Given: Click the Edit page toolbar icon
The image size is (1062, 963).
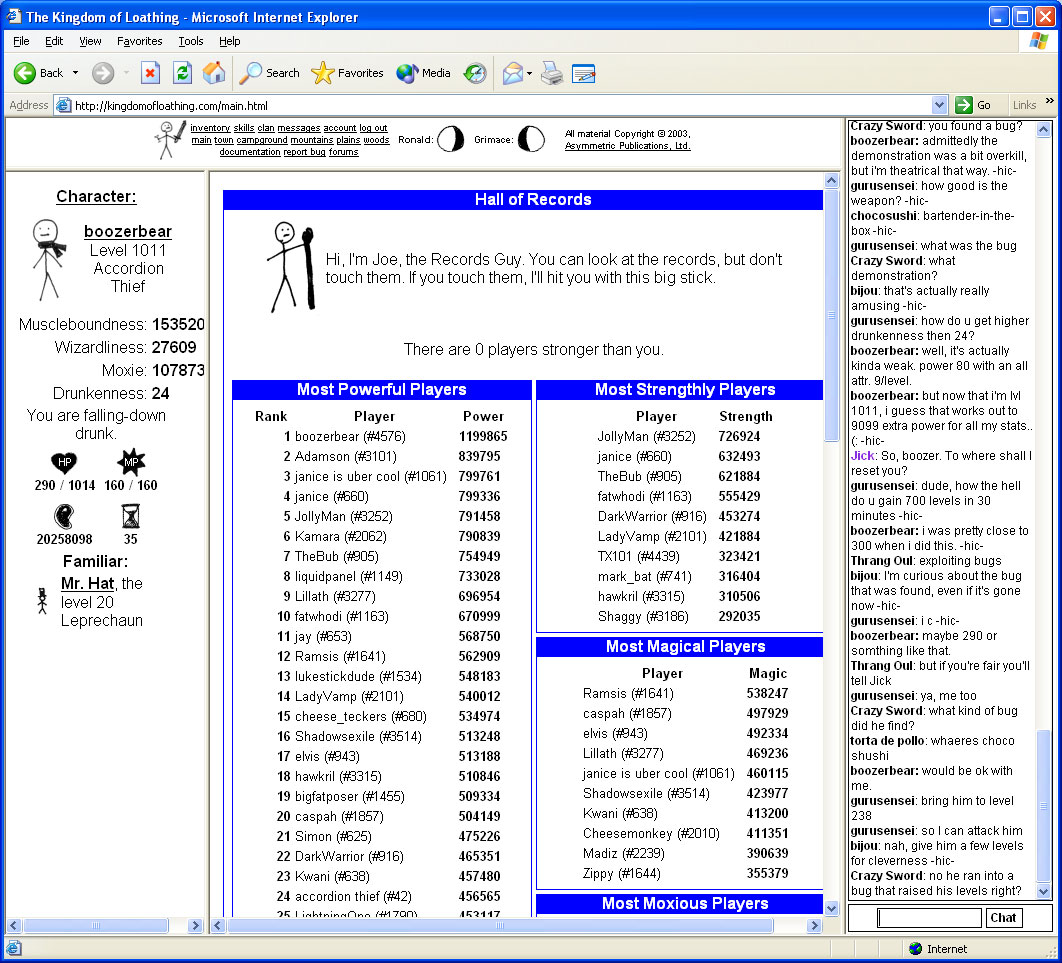Looking at the screenshot, I should (584, 73).
